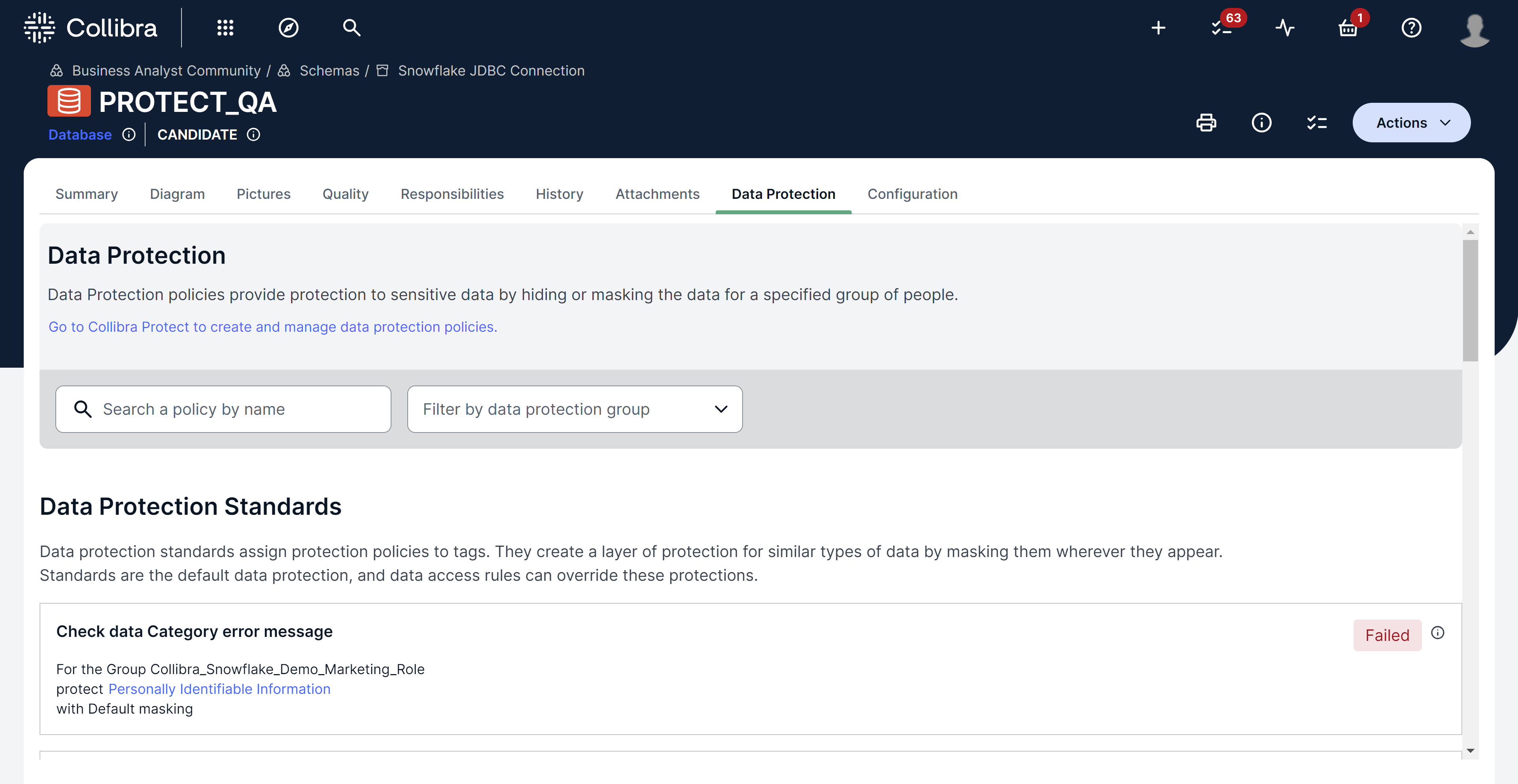Switch to the Summary tab
1518x784 pixels.
[87, 195]
